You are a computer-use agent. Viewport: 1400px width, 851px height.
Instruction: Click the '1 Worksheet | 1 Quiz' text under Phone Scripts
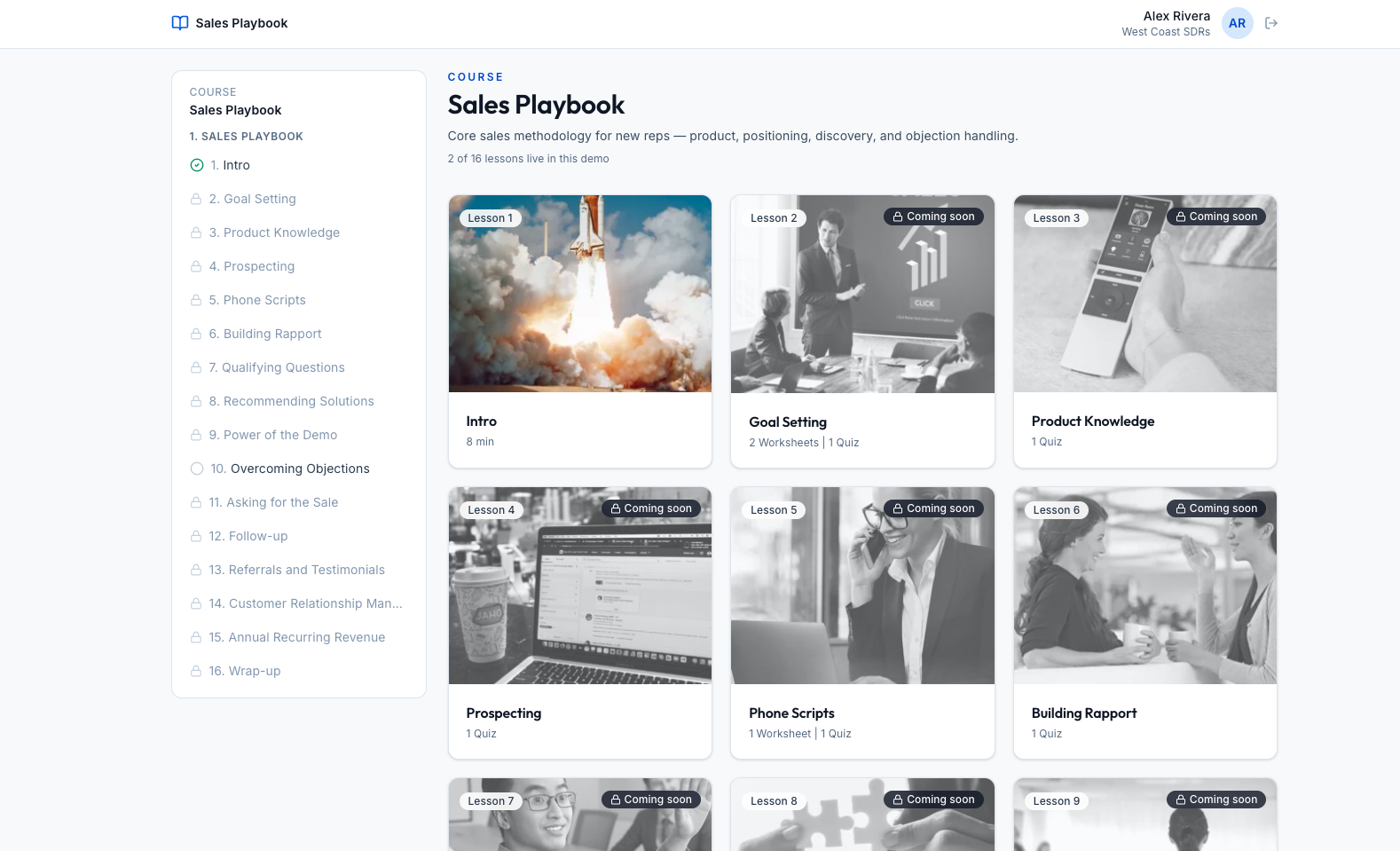(x=800, y=734)
